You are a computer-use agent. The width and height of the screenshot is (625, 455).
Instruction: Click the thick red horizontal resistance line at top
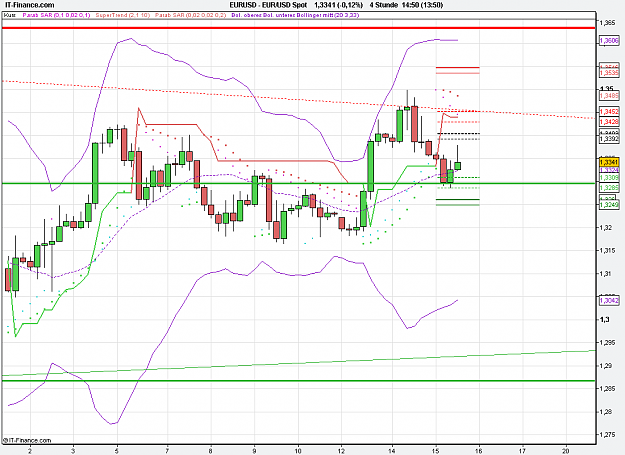pyautogui.click(x=298, y=28)
